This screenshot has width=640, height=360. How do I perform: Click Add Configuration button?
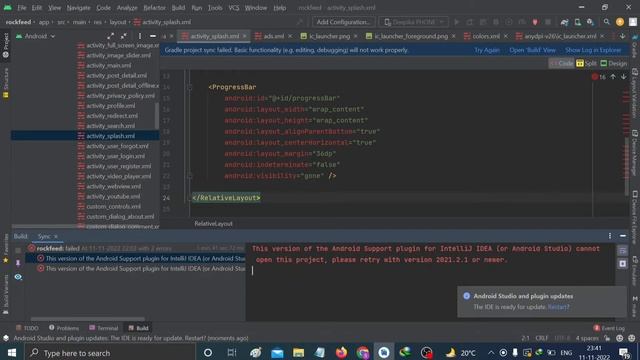click(344, 22)
